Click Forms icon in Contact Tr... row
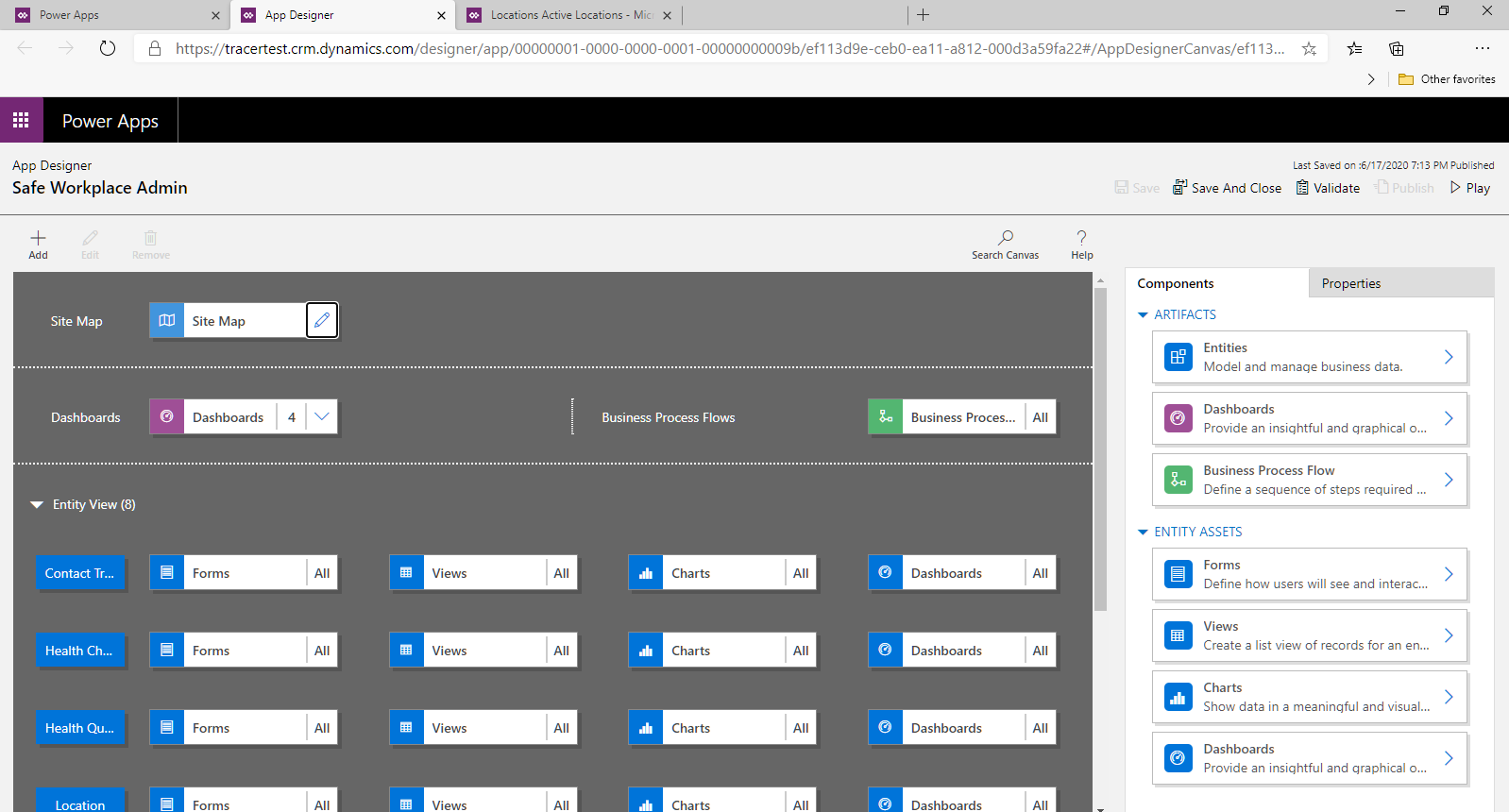This screenshot has width=1509, height=812. [x=167, y=572]
